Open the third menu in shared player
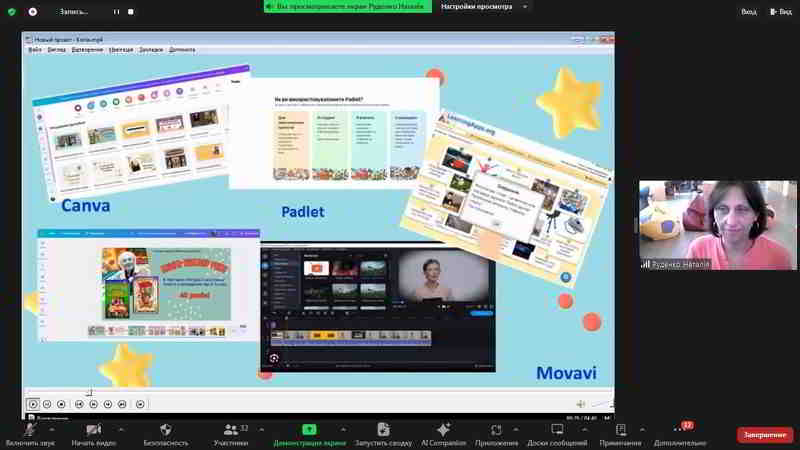The image size is (800, 450). (87, 49)
